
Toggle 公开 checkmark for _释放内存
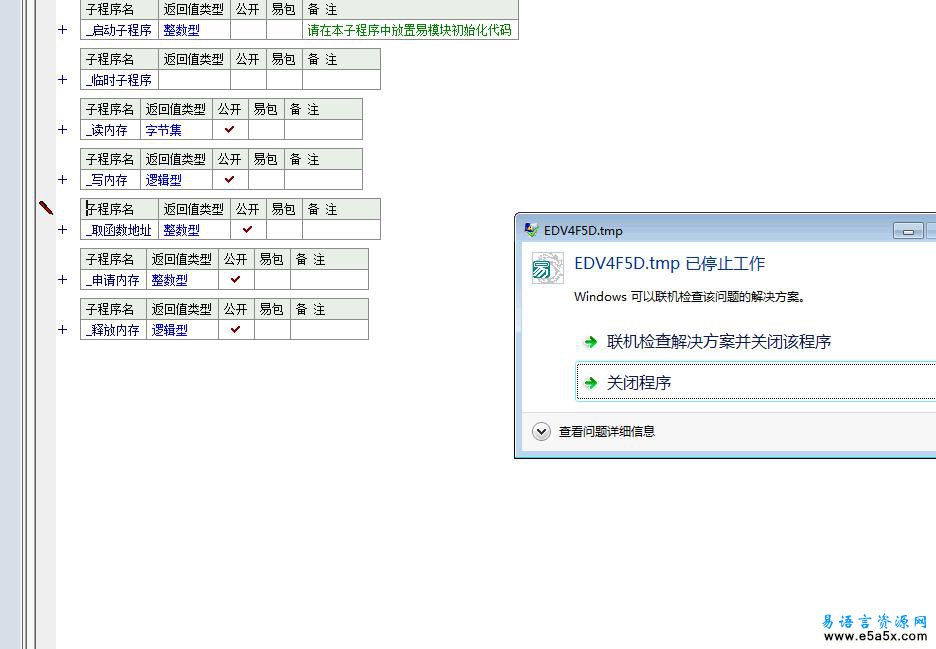pyautogui.click(x=236, y=330)
